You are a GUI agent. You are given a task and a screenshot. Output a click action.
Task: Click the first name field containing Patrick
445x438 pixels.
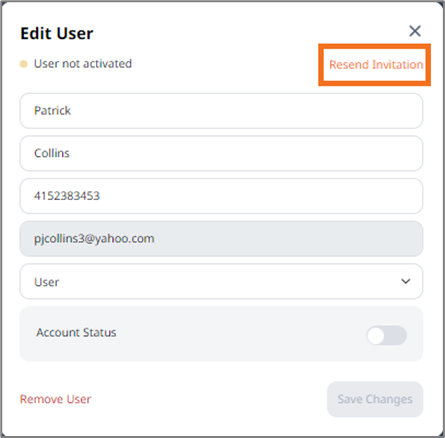(x=221, y=111)
